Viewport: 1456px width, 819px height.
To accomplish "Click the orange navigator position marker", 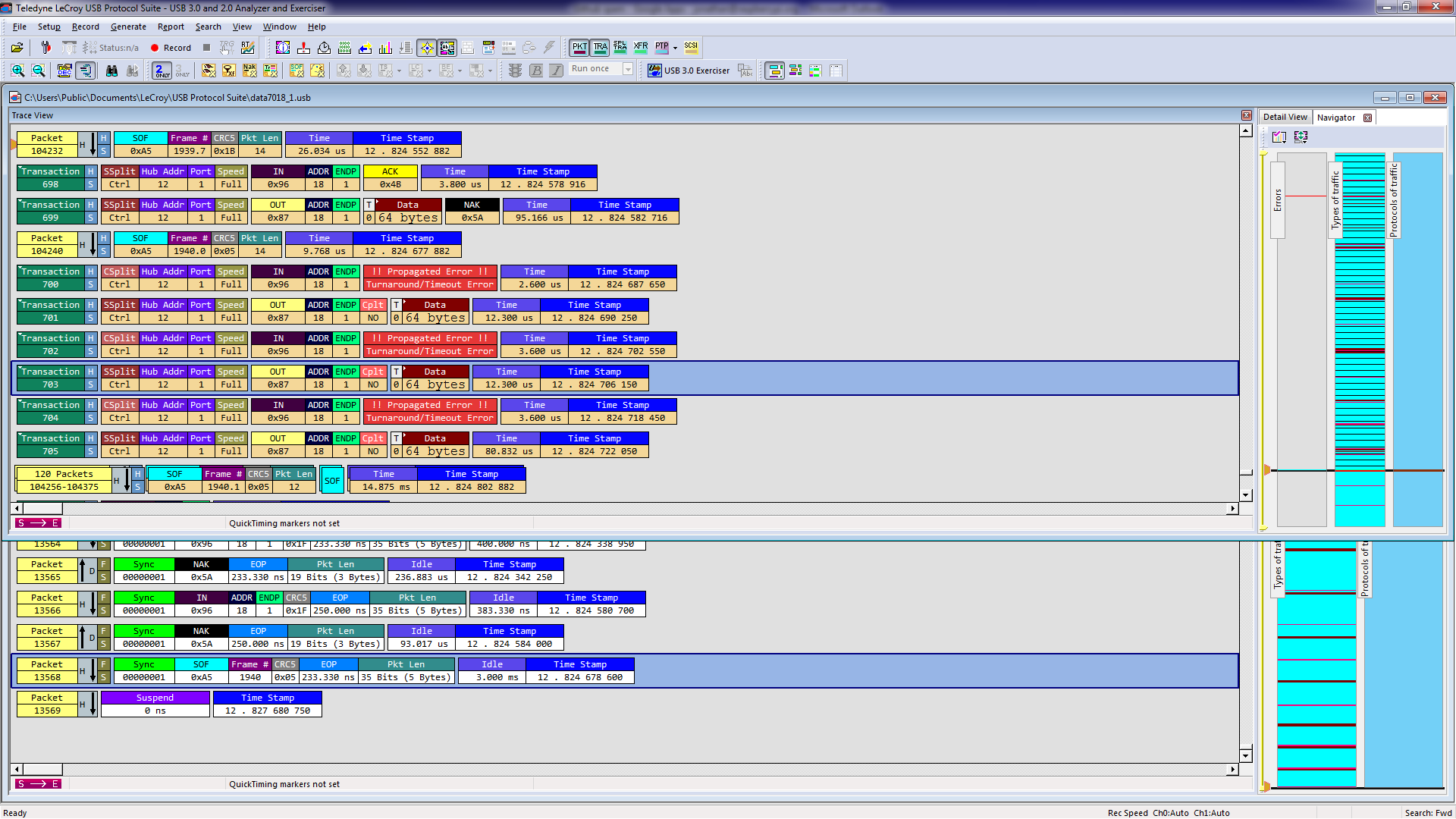I will click(1266, 470).
